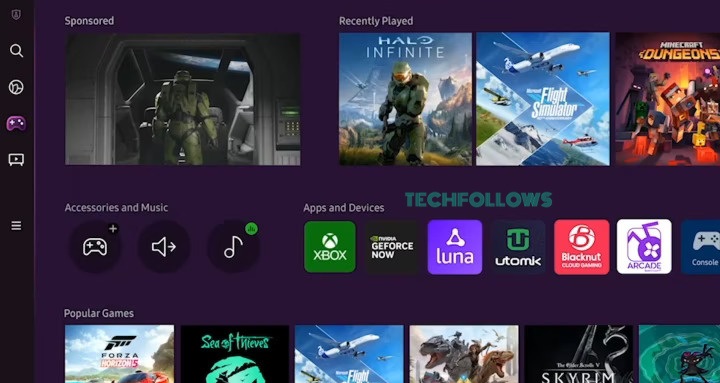The width and height of the screenshot is (720, 383).
Task: Click the Sponsored label
Action: pos(89,21)
